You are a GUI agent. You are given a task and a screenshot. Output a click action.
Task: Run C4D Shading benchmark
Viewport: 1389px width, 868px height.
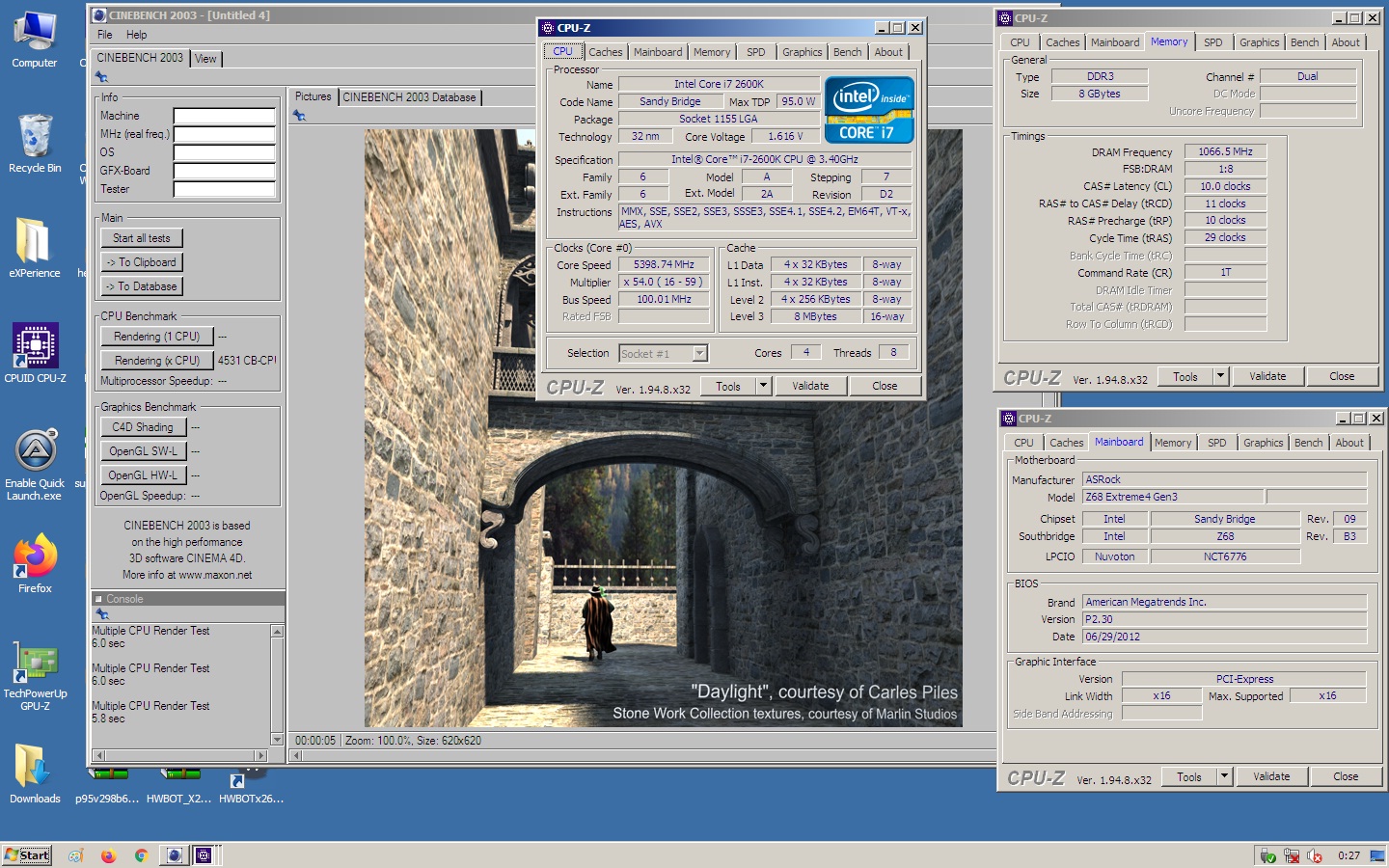(x=143, y=427)
